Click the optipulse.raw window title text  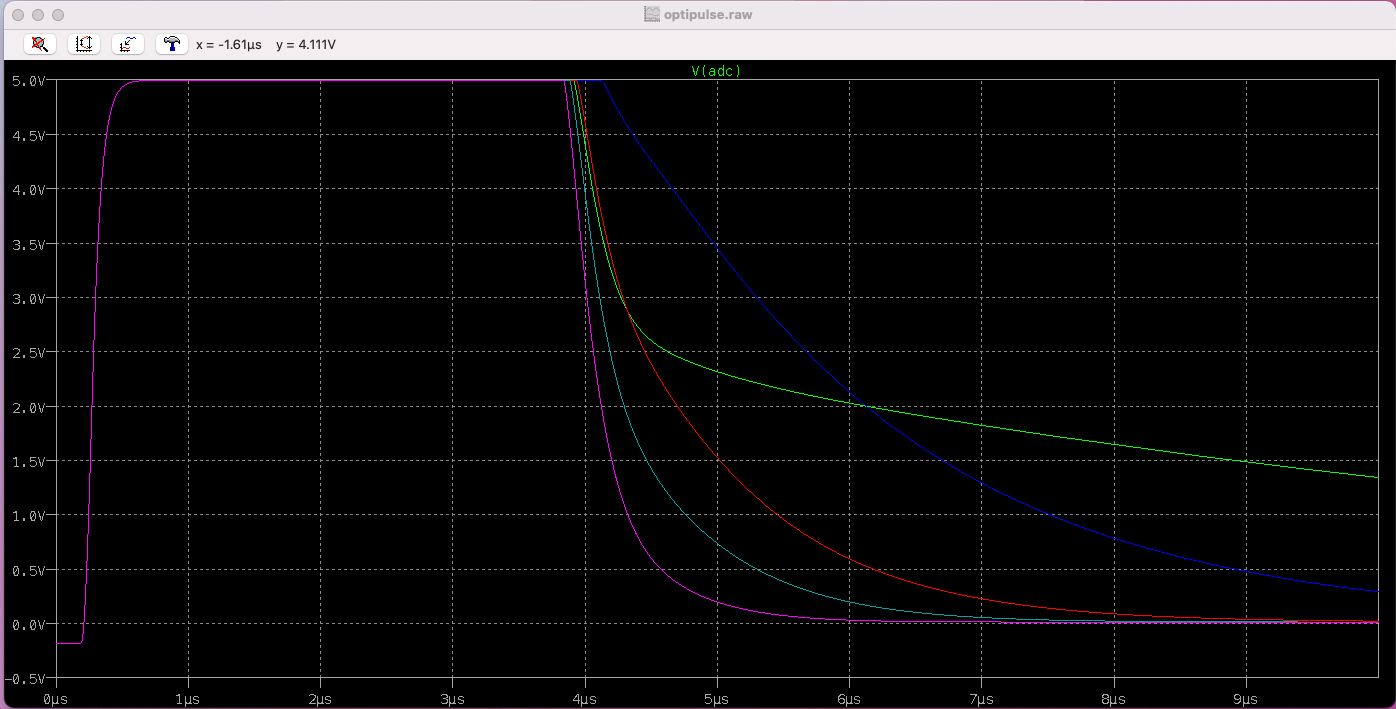coord(707,15)
